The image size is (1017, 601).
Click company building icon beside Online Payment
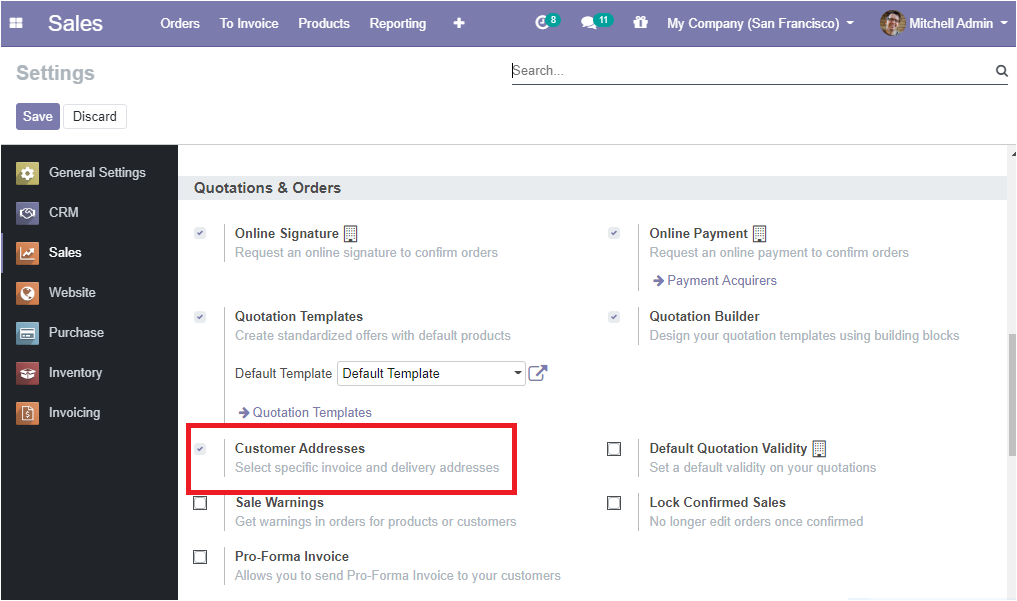click(x=760, y=233)
